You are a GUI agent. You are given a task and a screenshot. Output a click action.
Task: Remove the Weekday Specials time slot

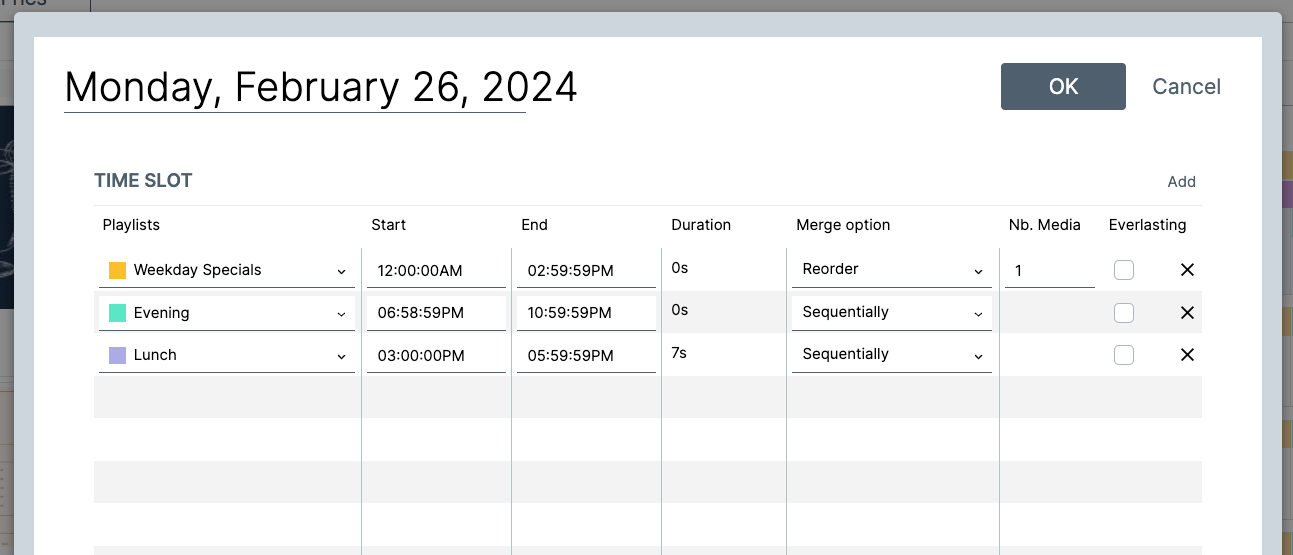point(1187,270)
